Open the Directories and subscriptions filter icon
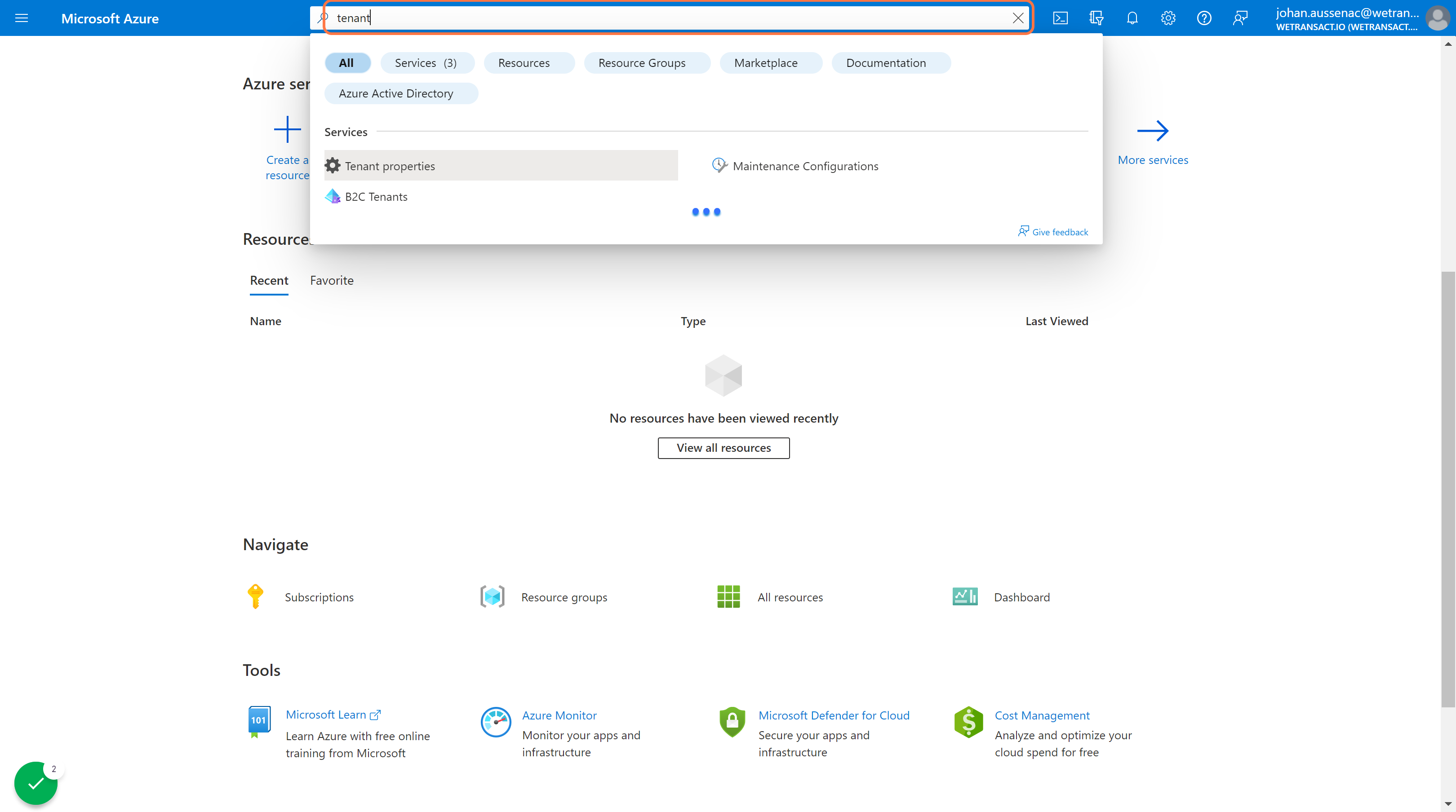This screenshot has height=812, width=1456. 1096,18
